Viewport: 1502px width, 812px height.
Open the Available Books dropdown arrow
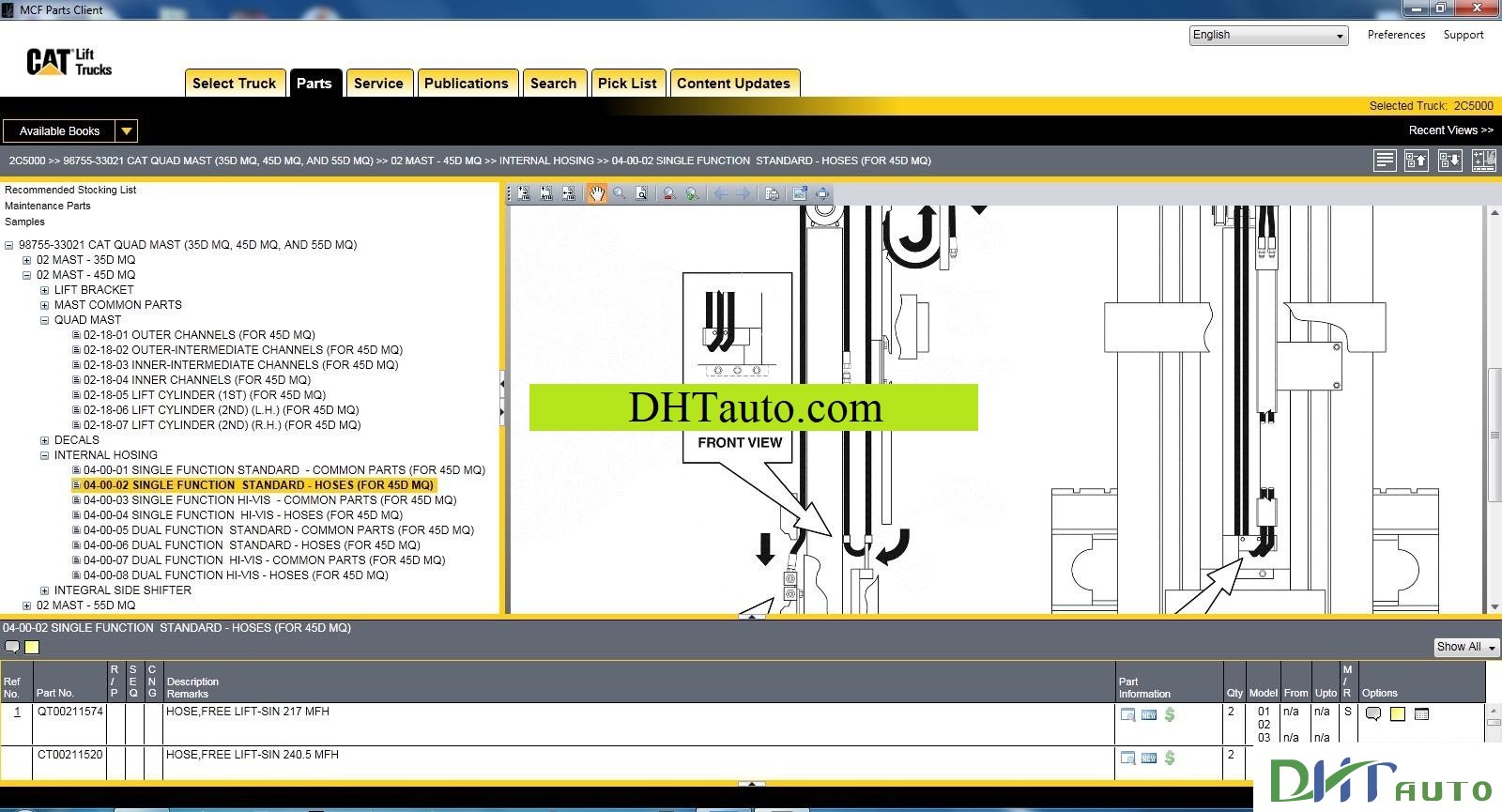126,130
